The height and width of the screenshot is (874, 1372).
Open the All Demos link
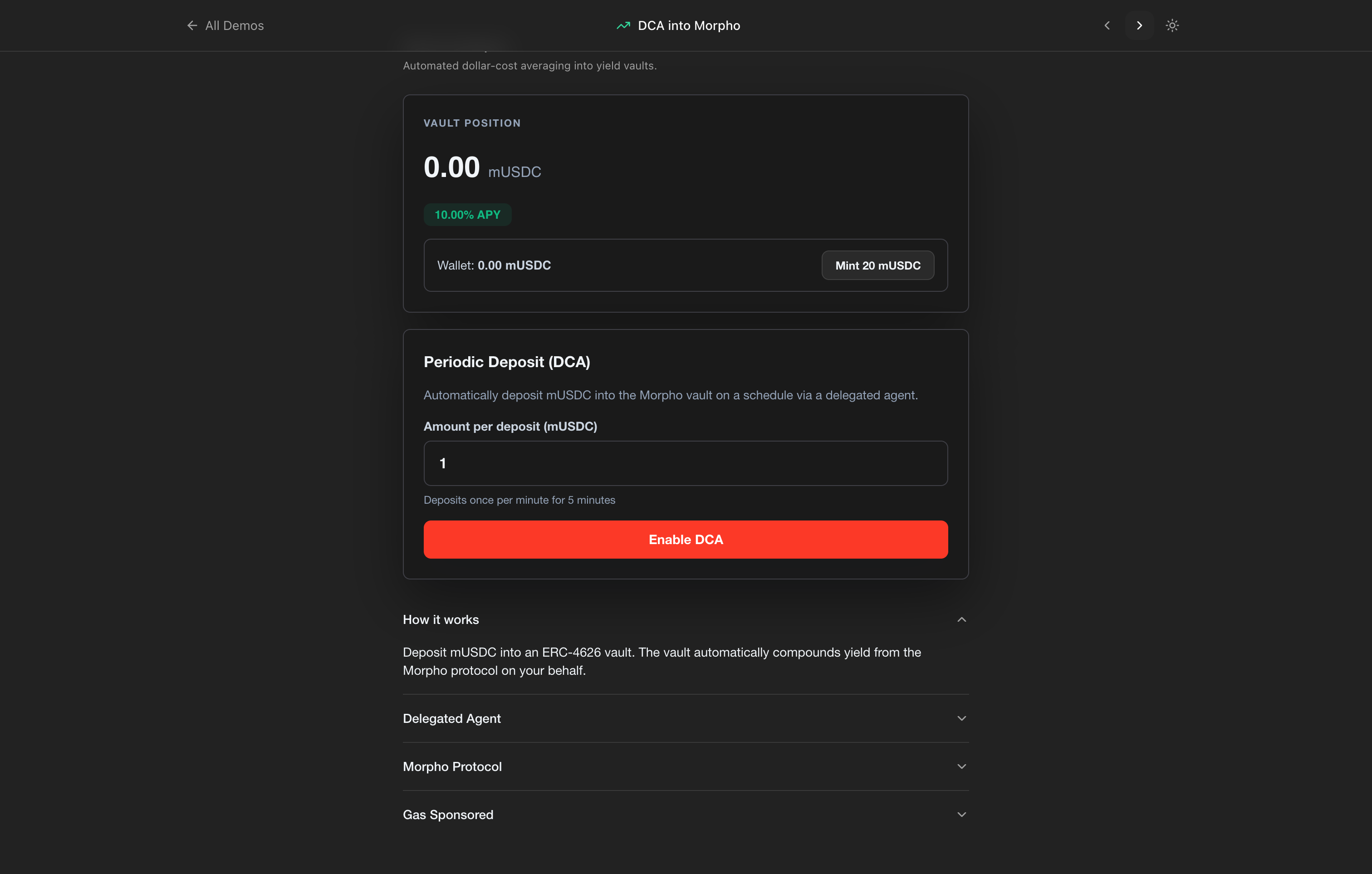[x=234, y=25]
